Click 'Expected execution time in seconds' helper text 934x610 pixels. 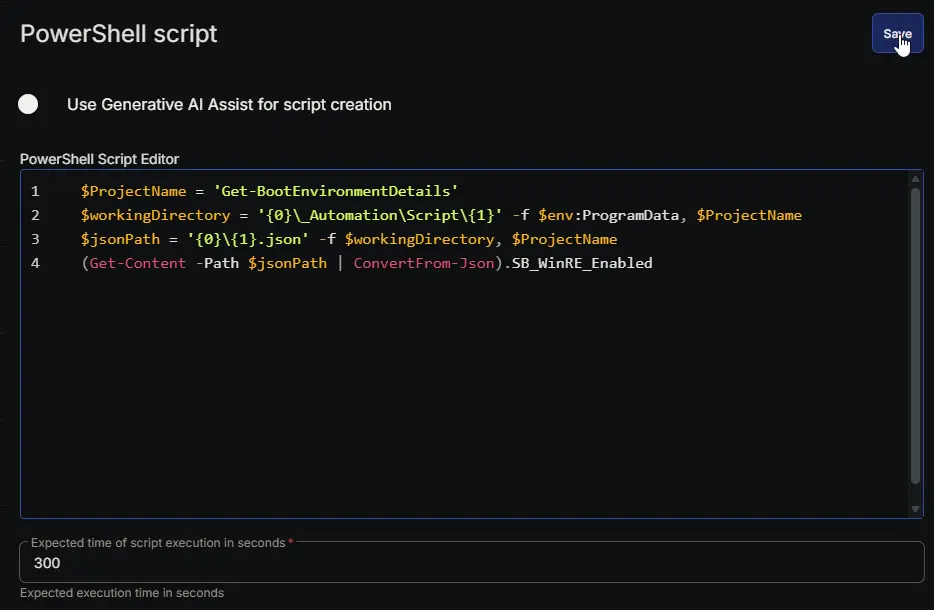pyautogui.click(x=122, y=593)
